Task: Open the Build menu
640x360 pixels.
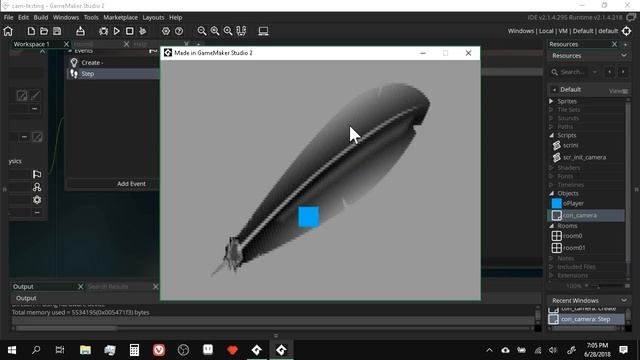Action: coord(41,17)
